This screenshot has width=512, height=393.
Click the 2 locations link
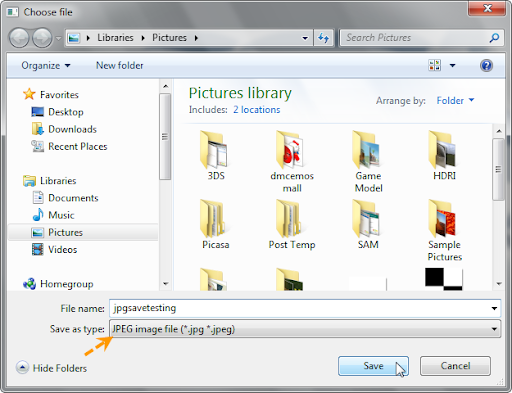(257, 110)
